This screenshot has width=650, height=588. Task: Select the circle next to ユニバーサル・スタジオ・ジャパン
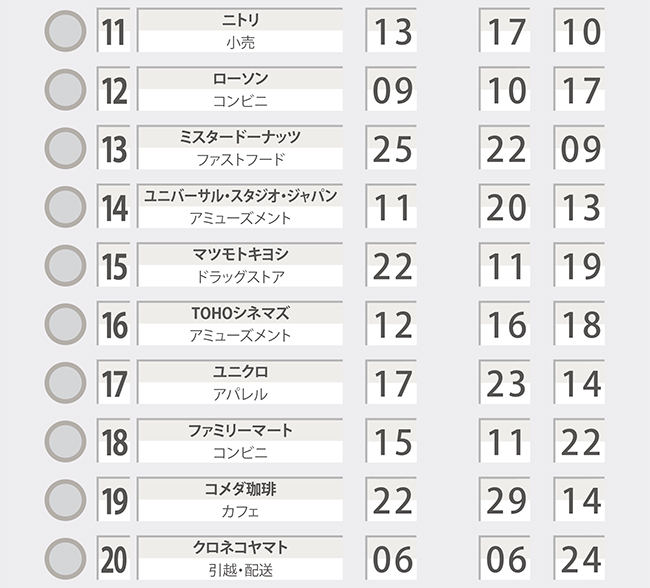point(65,207)
